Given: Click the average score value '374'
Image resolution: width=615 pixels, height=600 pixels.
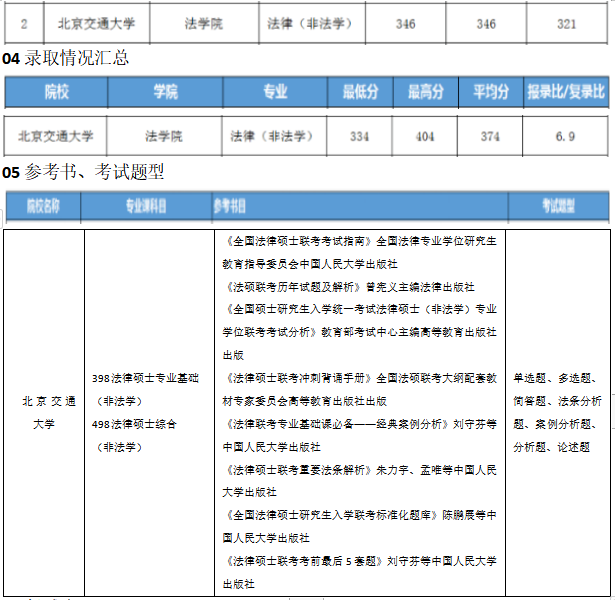Looking at the screenshot, I should click(490, 136).
